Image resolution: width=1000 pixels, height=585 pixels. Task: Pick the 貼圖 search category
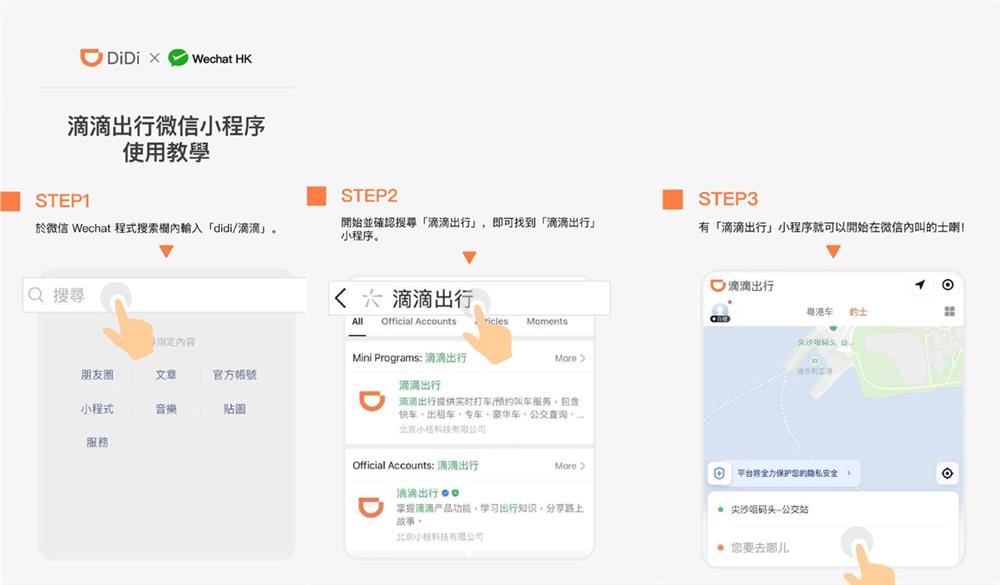point(235,409)
